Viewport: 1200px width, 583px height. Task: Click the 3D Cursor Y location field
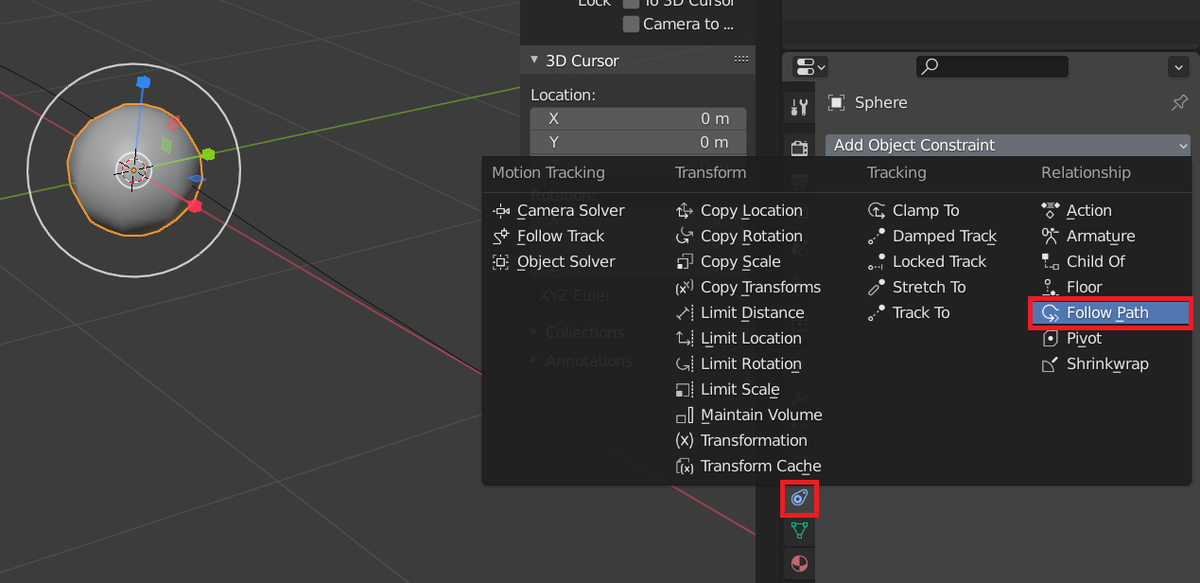coord(638,142)
